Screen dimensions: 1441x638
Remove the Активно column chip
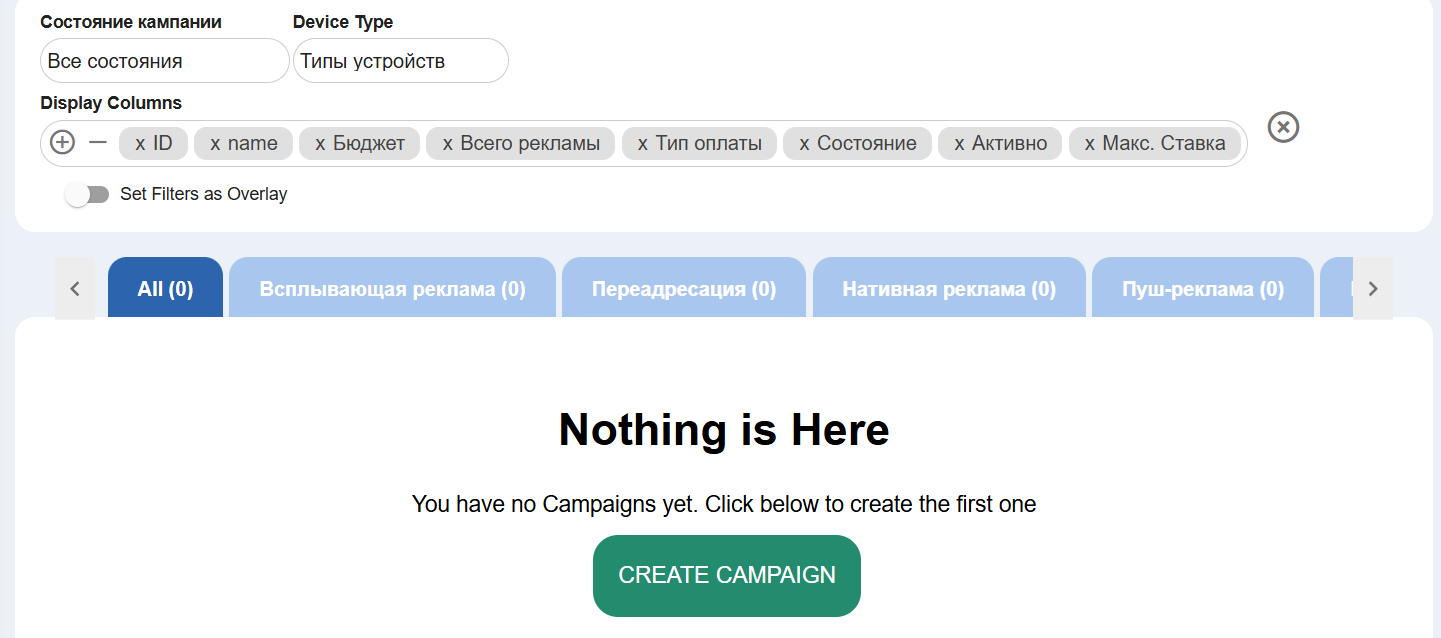[959, 144]
